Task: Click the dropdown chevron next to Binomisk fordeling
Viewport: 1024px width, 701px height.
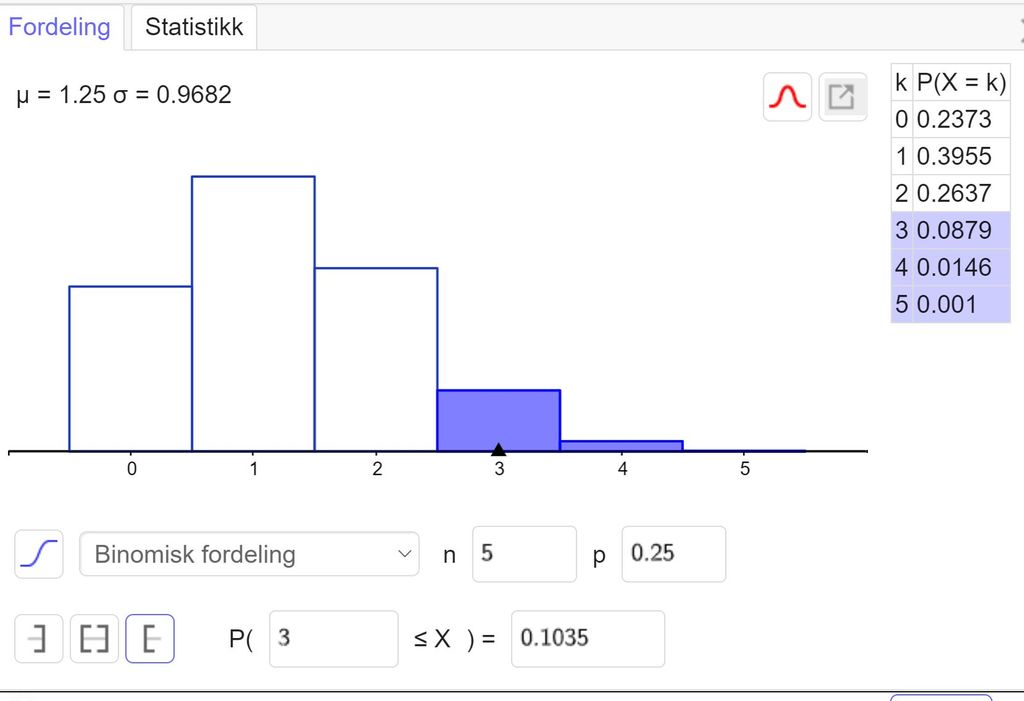Action: coord(404,554)
